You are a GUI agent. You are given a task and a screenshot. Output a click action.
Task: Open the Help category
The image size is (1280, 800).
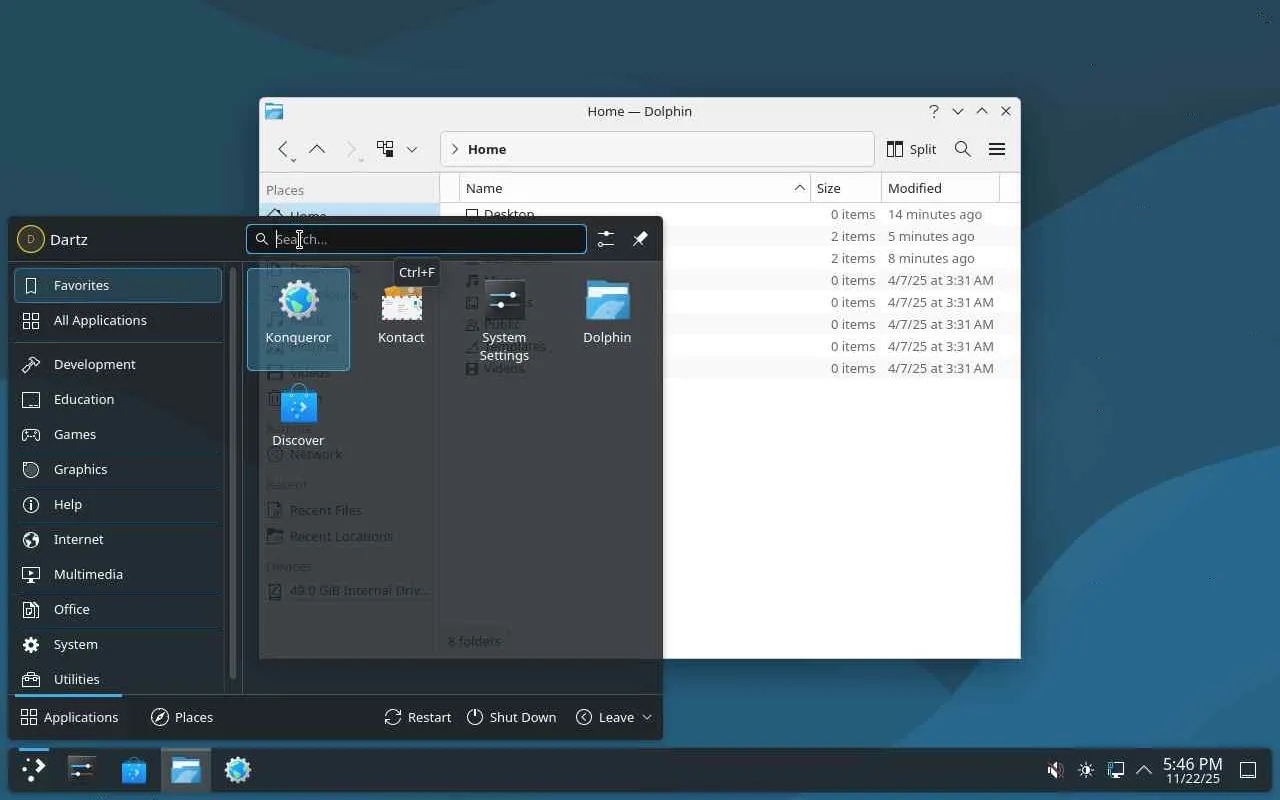coord(118,504)
